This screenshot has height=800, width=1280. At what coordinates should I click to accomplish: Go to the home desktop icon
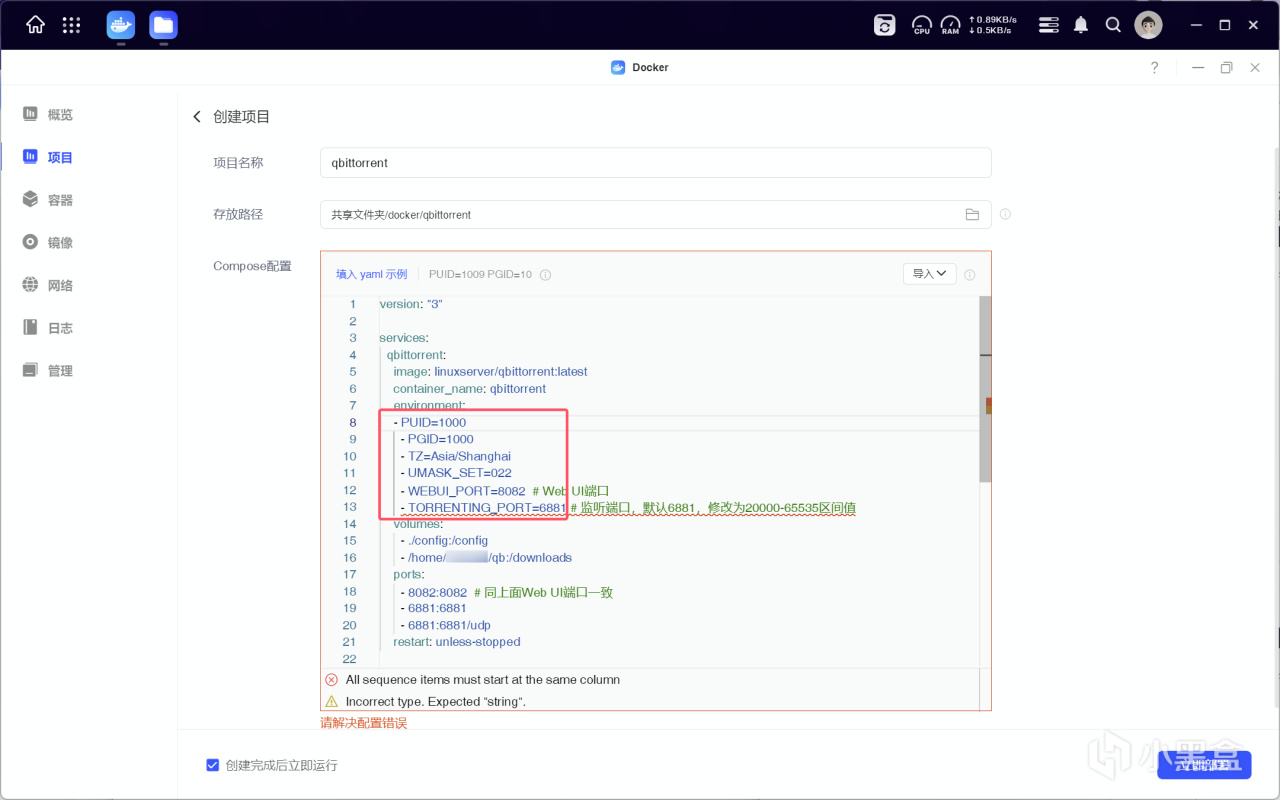(35, 25)
